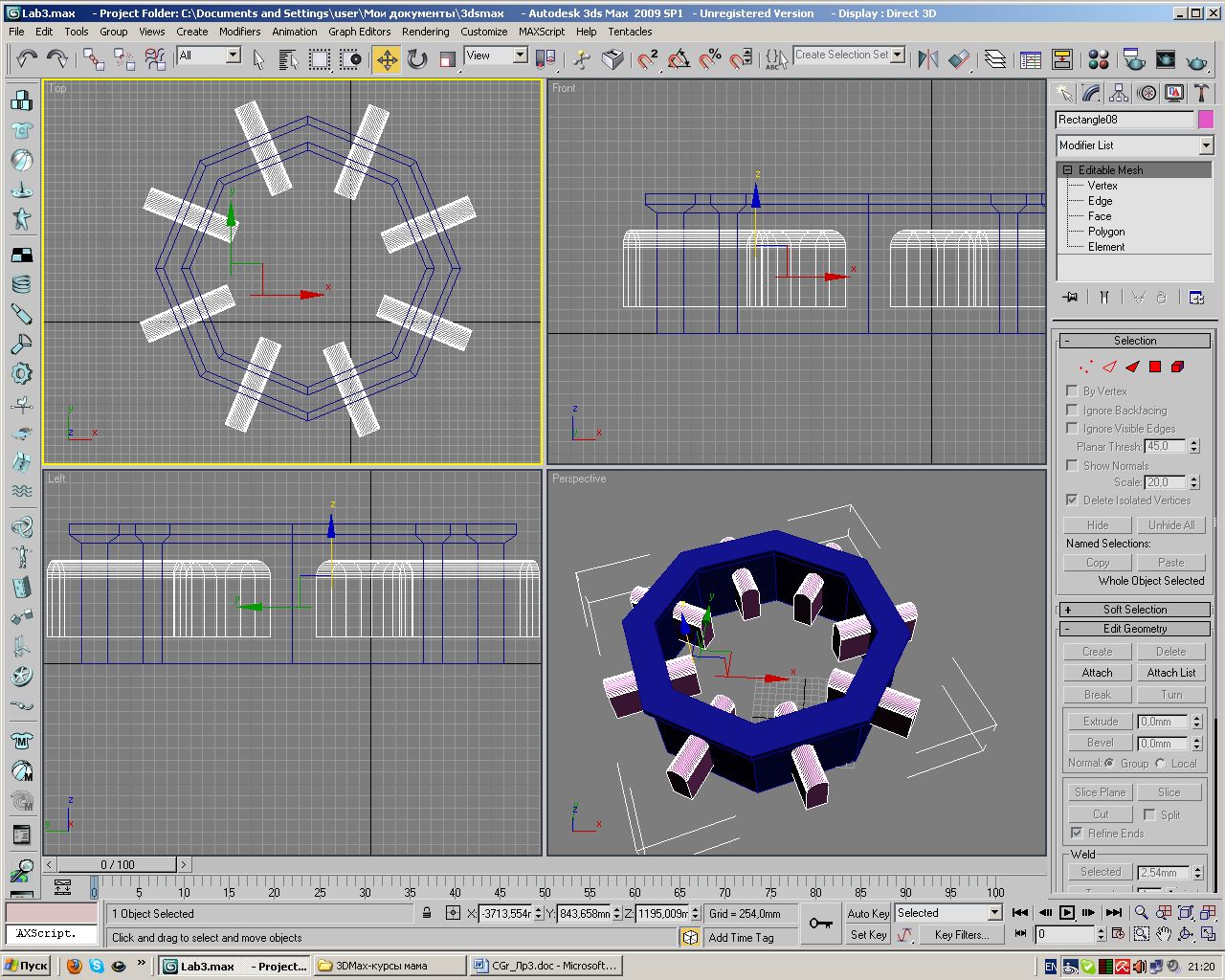
Task: Expand the Soft Selection rollout
Action: click(x=1134, y=610)
